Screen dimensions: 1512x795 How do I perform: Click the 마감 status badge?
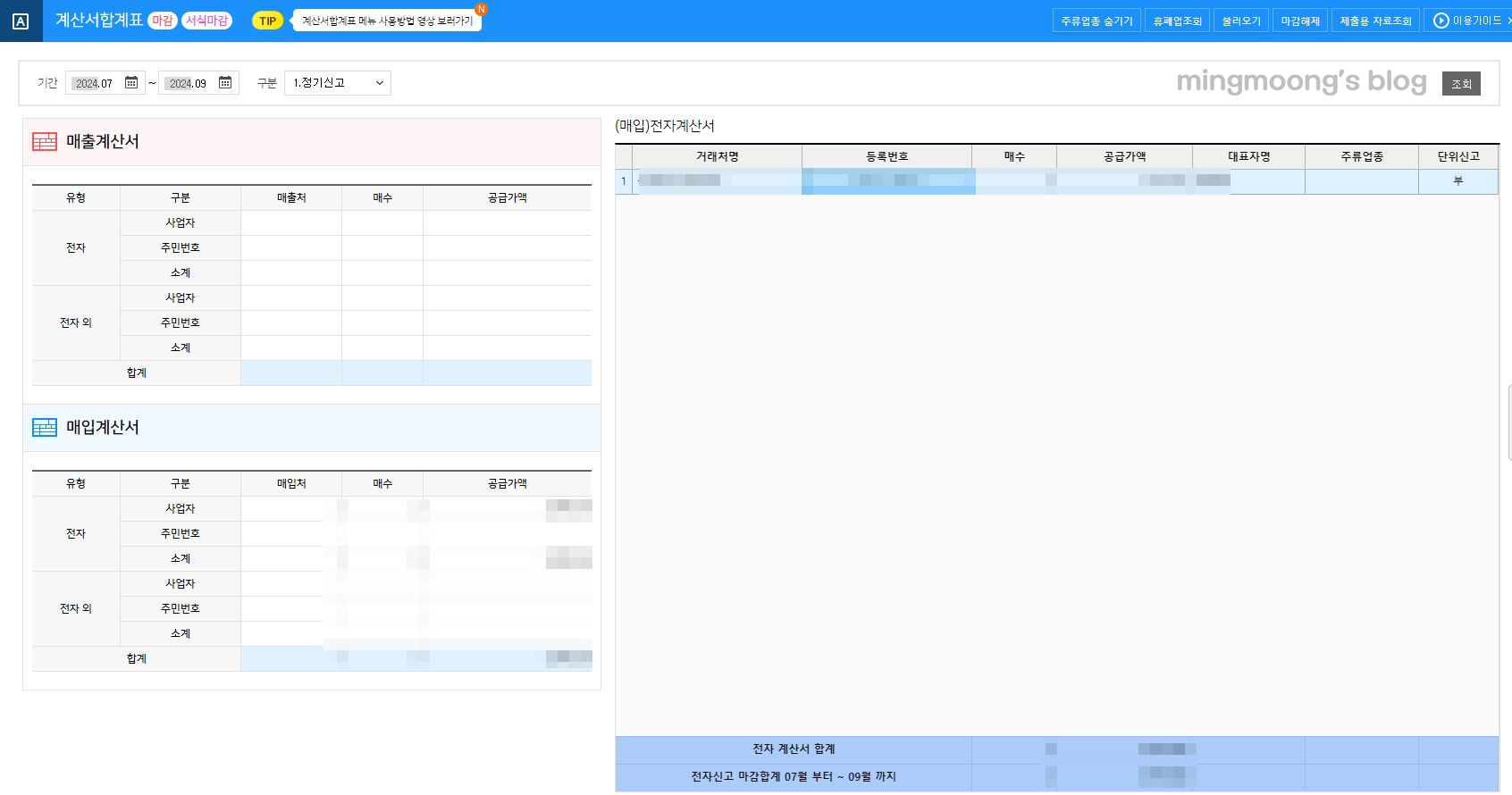(x=163, y=21)
